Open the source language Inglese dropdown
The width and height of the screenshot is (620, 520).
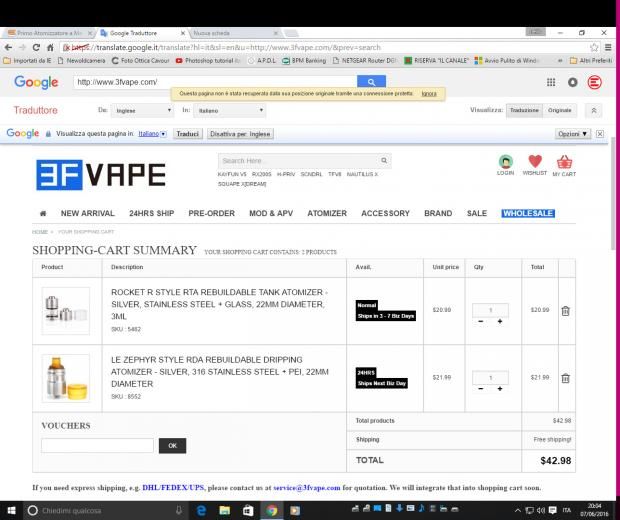143,111
